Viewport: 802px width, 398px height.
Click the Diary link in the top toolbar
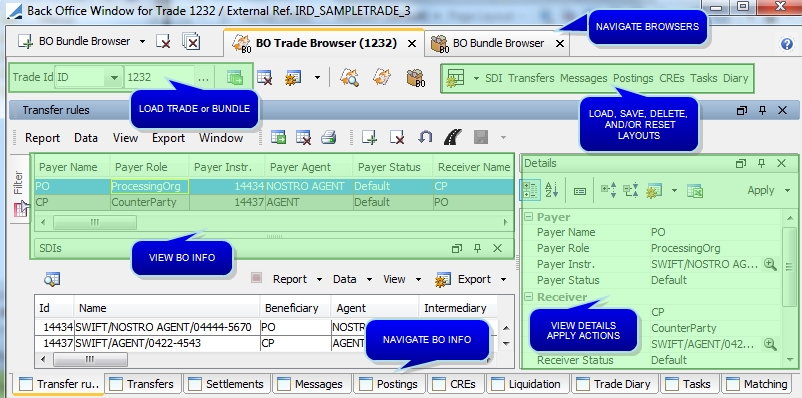[736, 78]
